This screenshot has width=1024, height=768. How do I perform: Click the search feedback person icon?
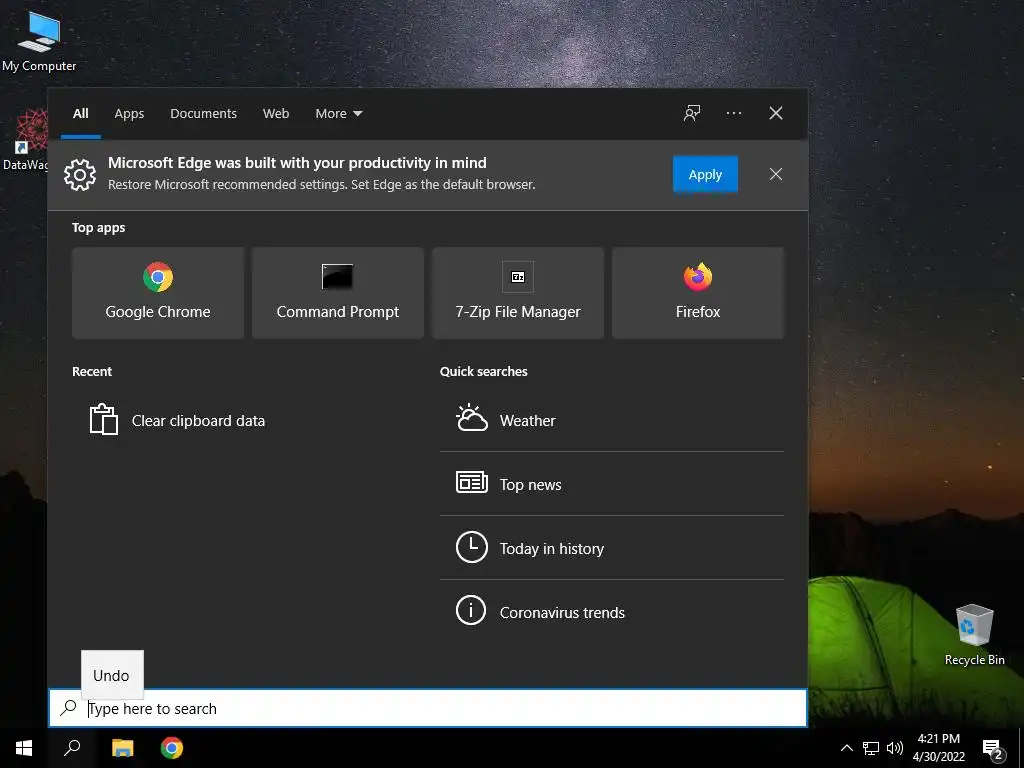tap(692, 113)
